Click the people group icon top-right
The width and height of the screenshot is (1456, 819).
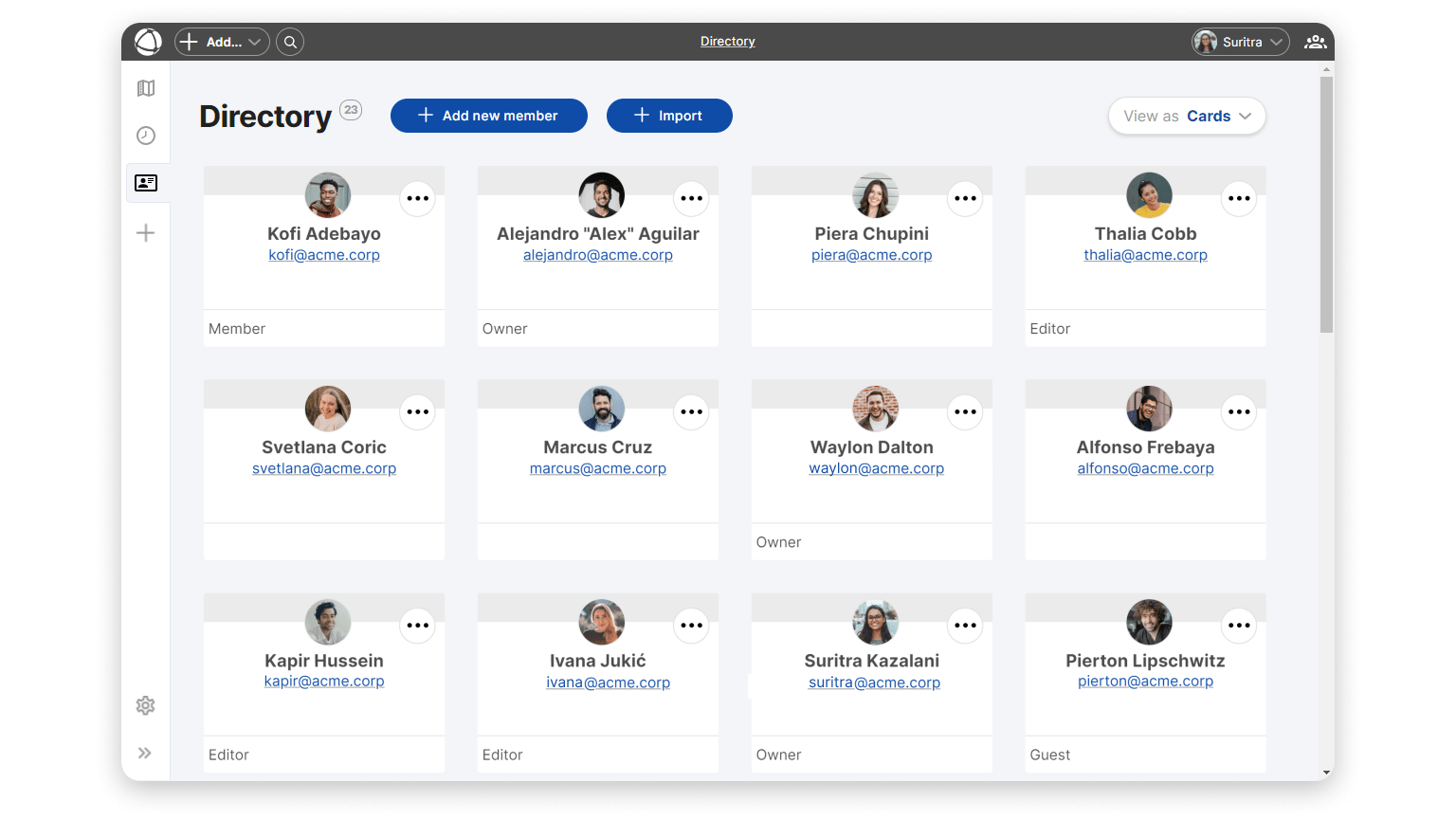tap(1315, 42)
